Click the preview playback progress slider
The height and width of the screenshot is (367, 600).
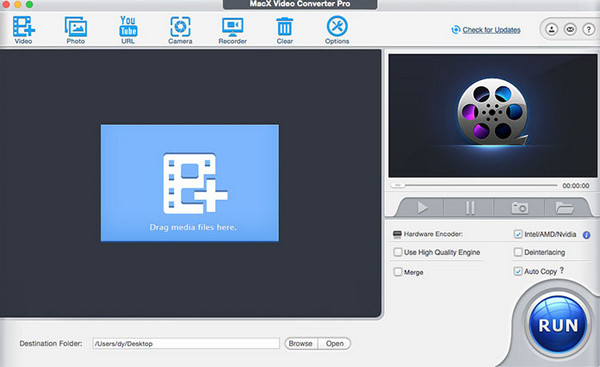(474, 185)
